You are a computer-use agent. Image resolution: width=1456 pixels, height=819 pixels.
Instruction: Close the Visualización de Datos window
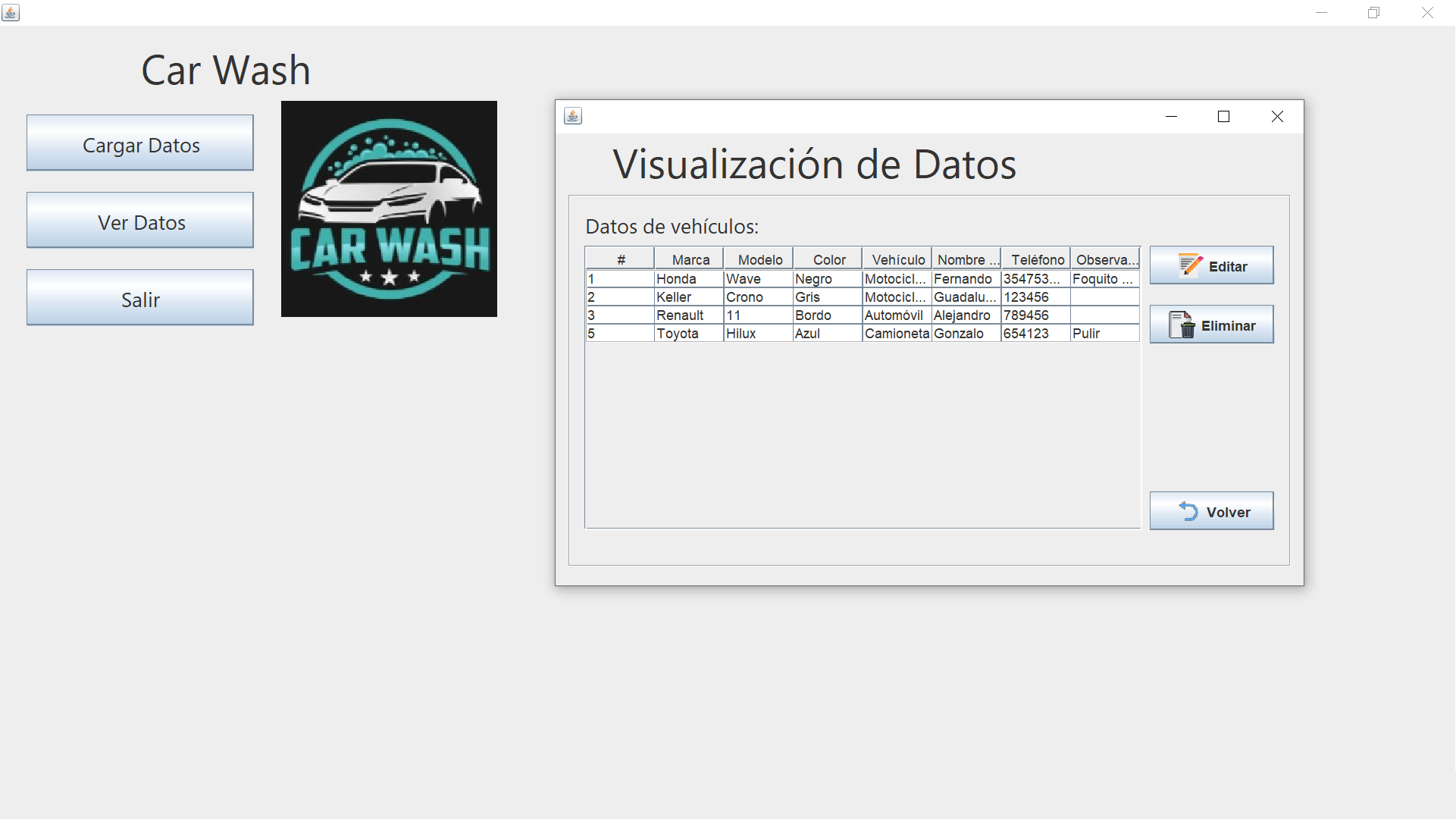(x=1277, y=116)
